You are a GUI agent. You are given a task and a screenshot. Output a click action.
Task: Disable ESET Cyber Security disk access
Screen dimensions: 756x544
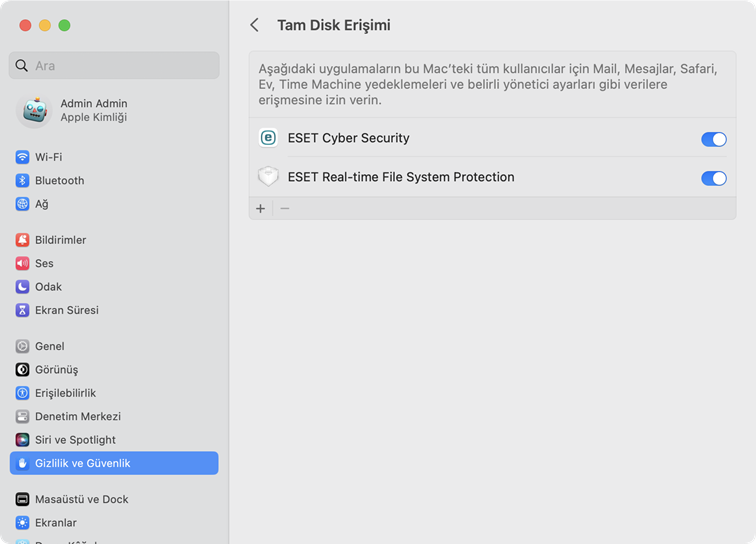pos(713,139)
